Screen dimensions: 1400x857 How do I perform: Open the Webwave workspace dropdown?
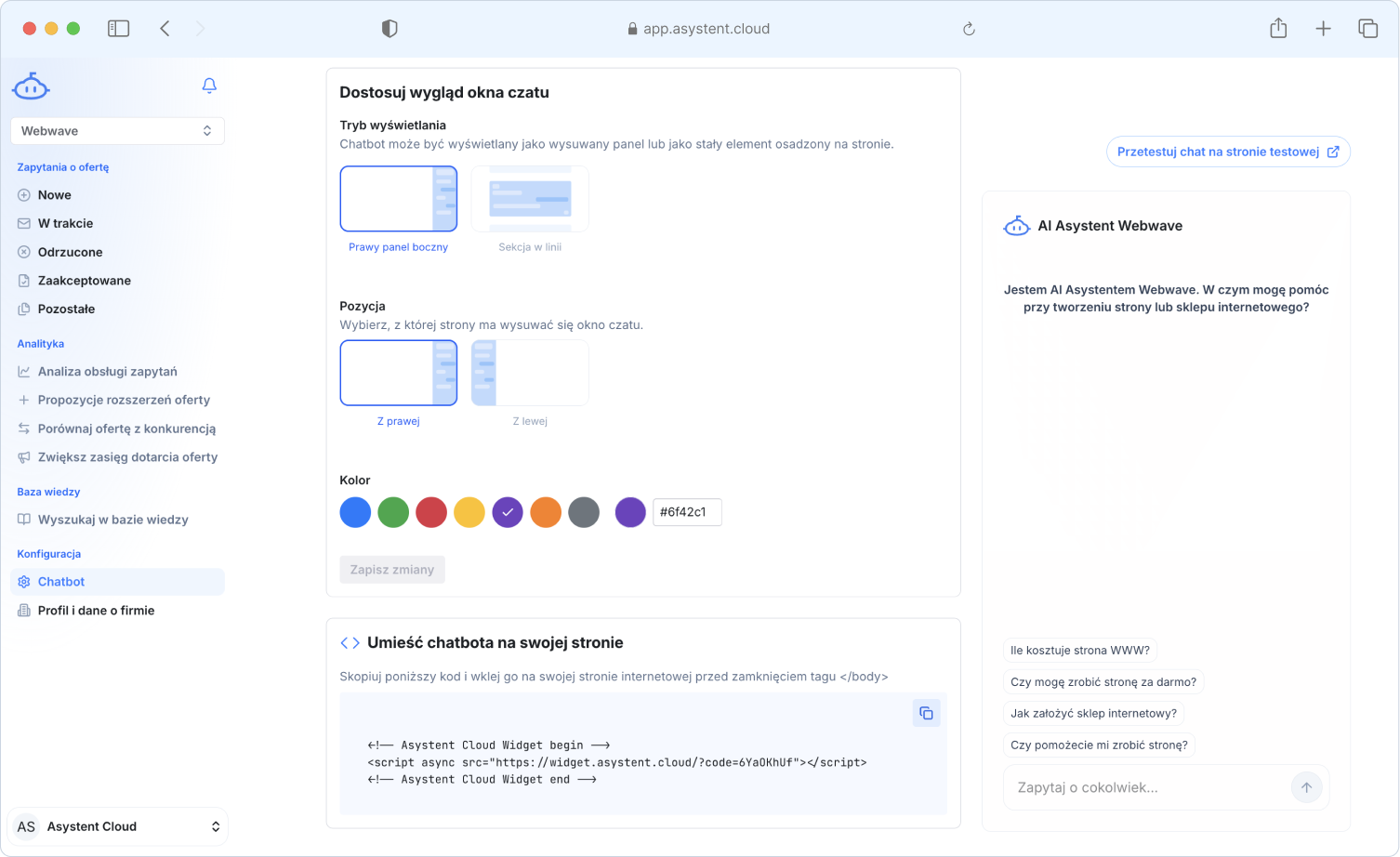117,131
